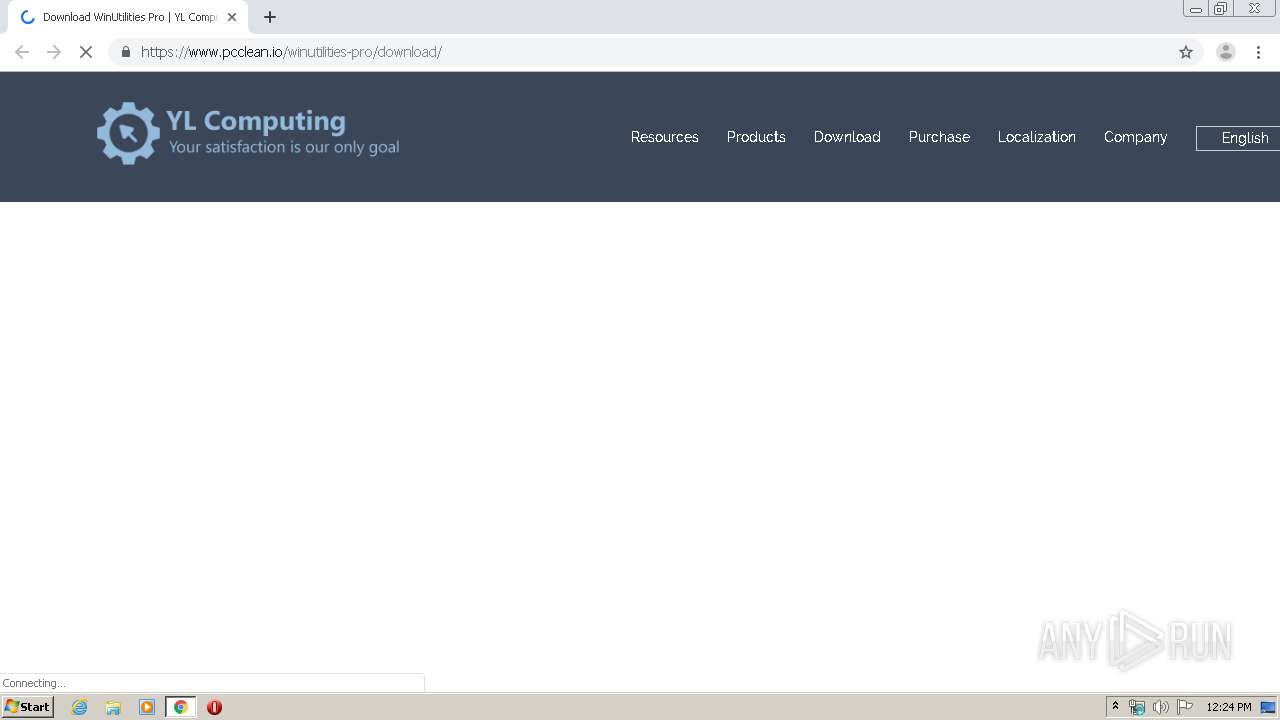Show hidden tray icons arrow
Screen dimensions: 1280x720
point(1115,707)
